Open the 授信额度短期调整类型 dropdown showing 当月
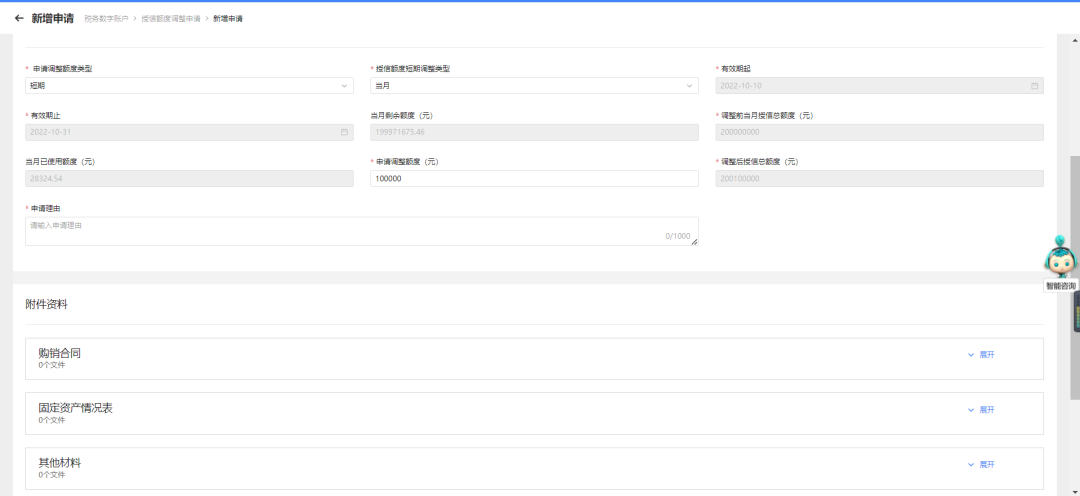The image size is (1080, 496). (x=534, y=85)
